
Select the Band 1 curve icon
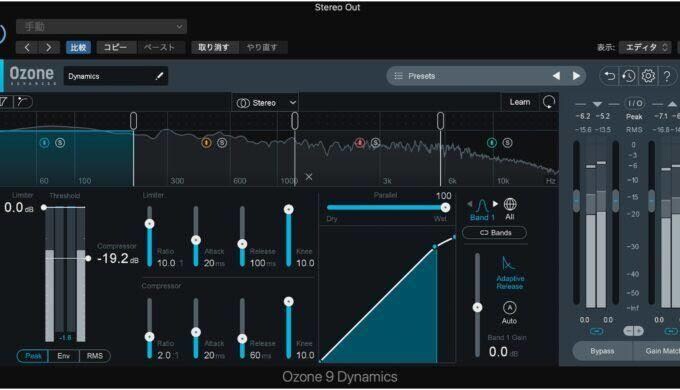pyautogui.click(x=482, y=205)
